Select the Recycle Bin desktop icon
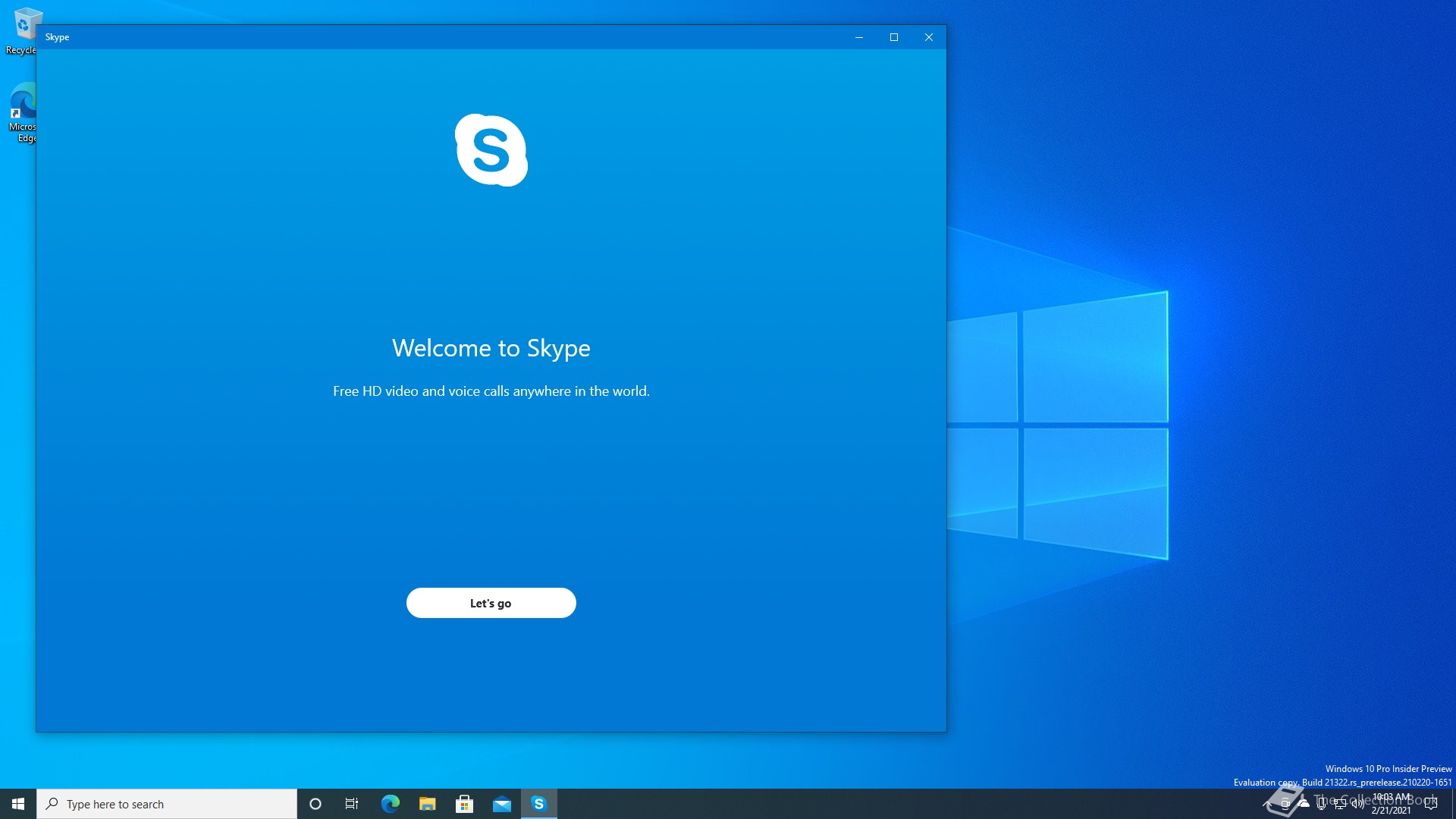Image resolution: width=1456 pixels, height=819 pixels. [23, 32]
